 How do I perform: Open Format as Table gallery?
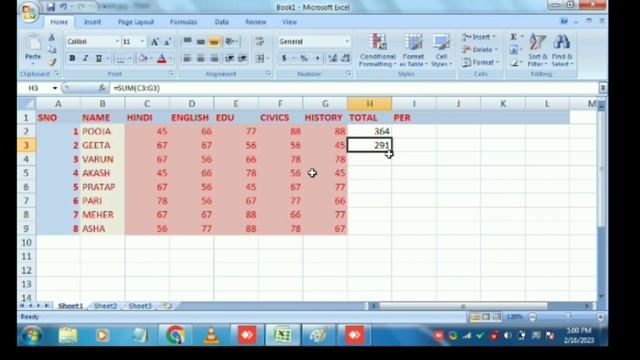click(413, 50)
